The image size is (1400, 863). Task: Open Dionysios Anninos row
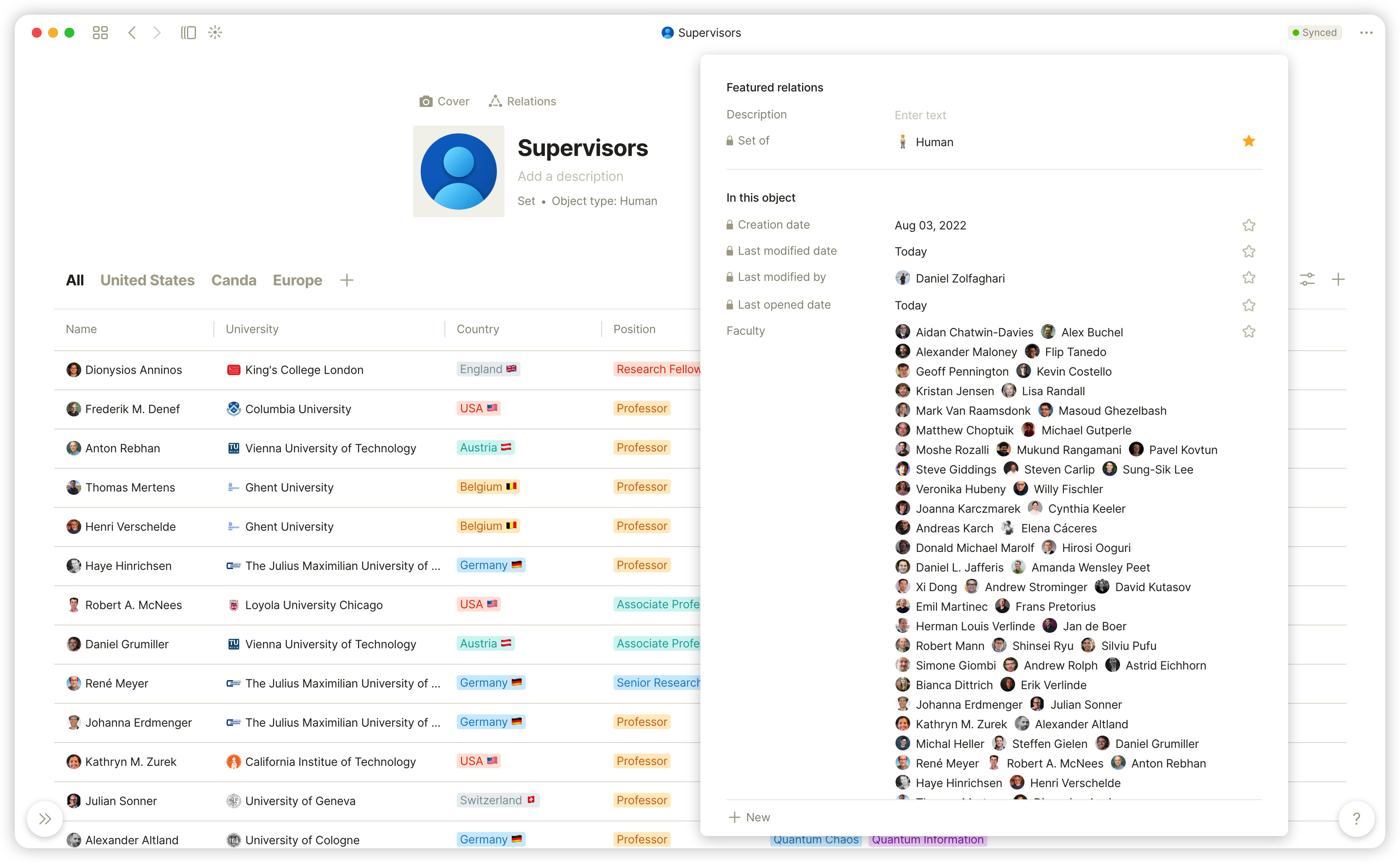coord(124,370)
